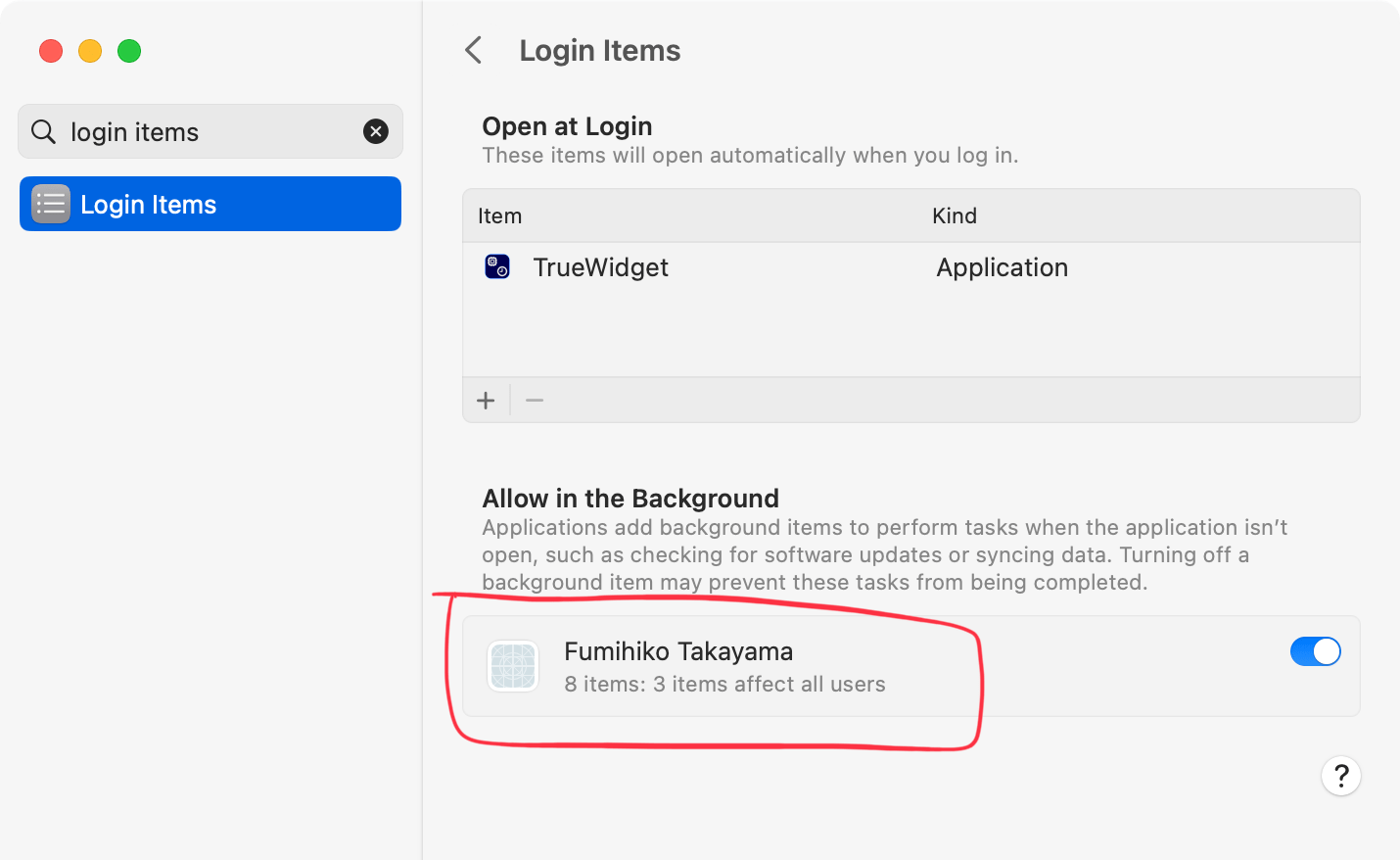Click the Login Items sidebar list icon
Screen dimensions: 1400x860
[x=51, y=204]
